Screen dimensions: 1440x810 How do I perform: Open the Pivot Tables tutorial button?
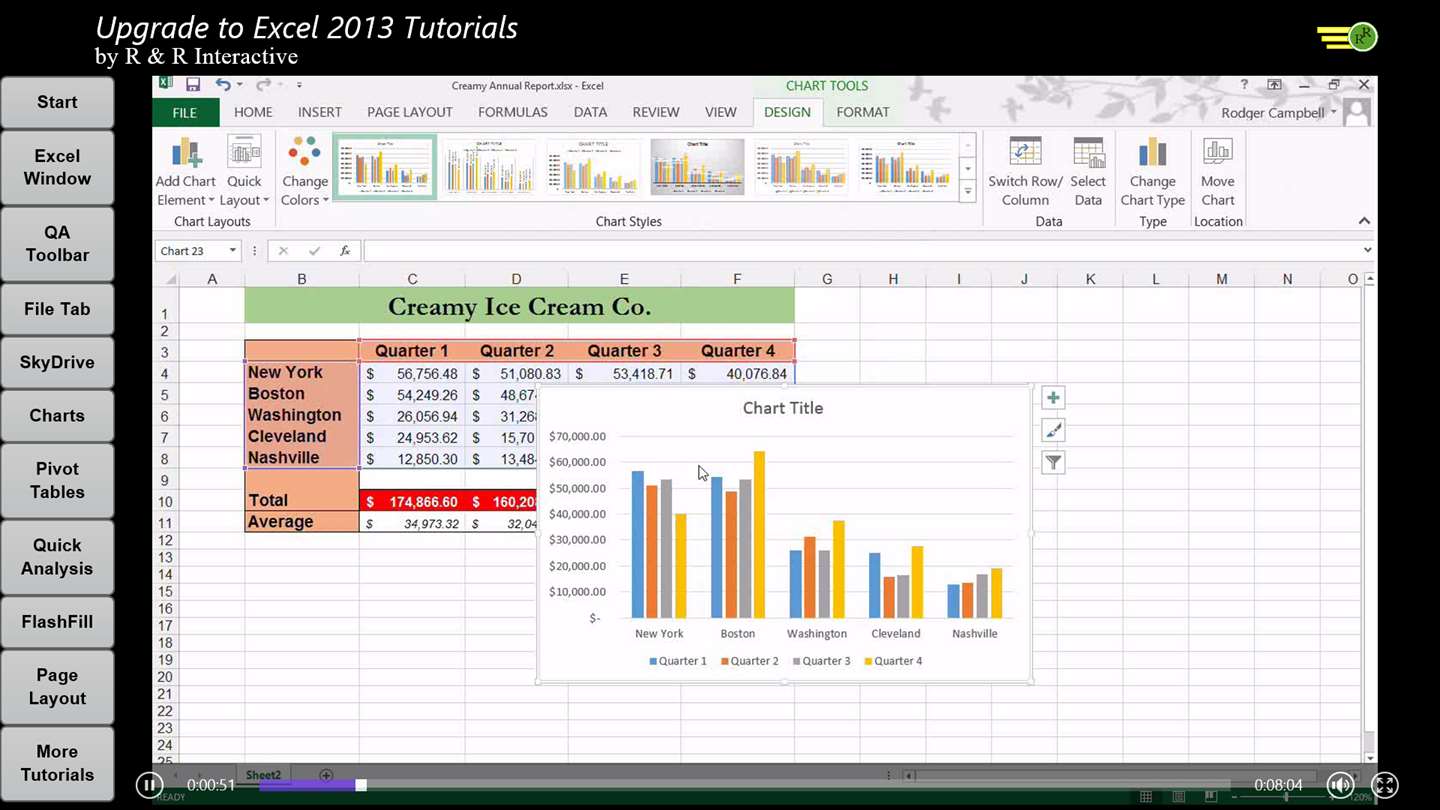57,480
